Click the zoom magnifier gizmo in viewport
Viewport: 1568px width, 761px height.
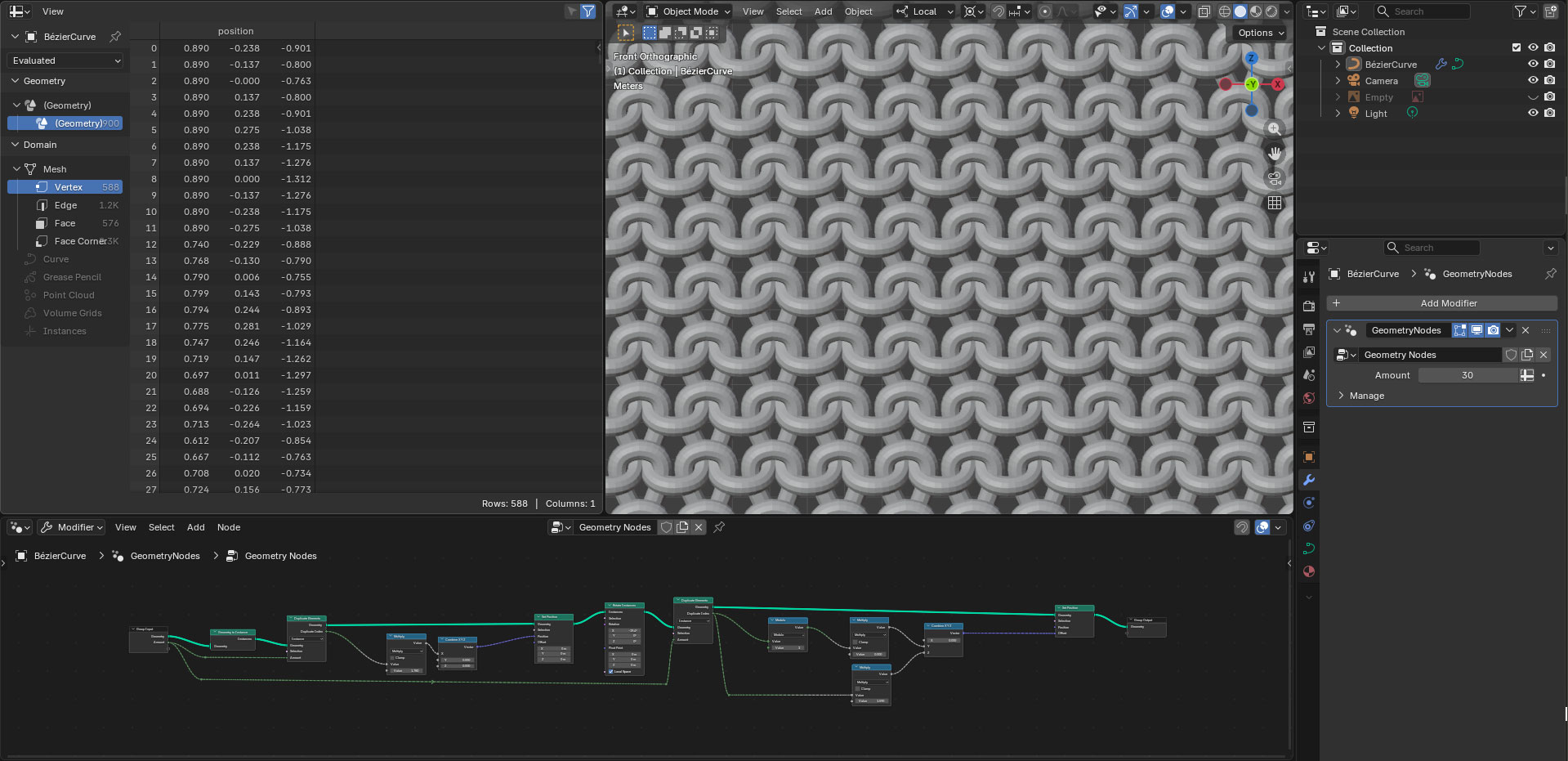1274,129
